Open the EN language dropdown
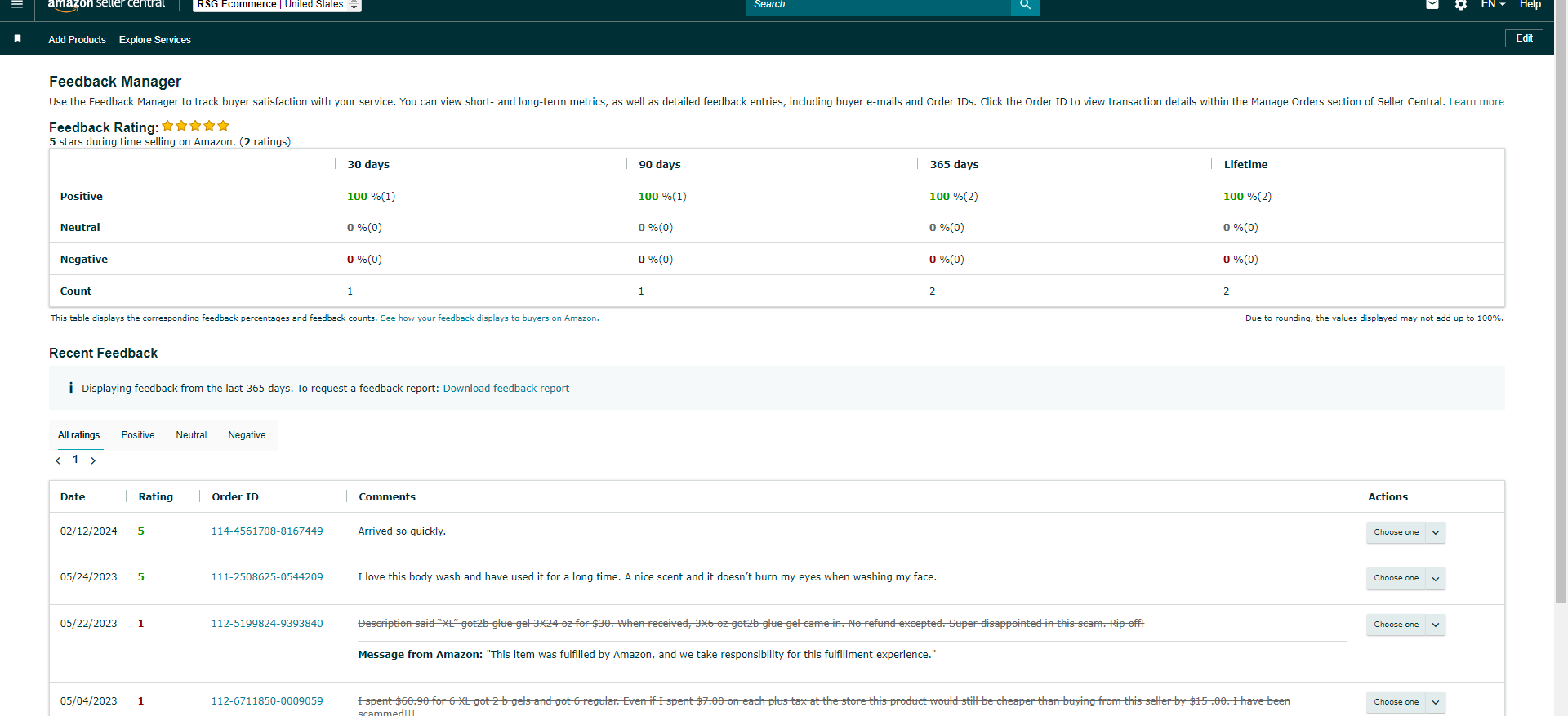Screen dimensions: 1568x716 1493,5
